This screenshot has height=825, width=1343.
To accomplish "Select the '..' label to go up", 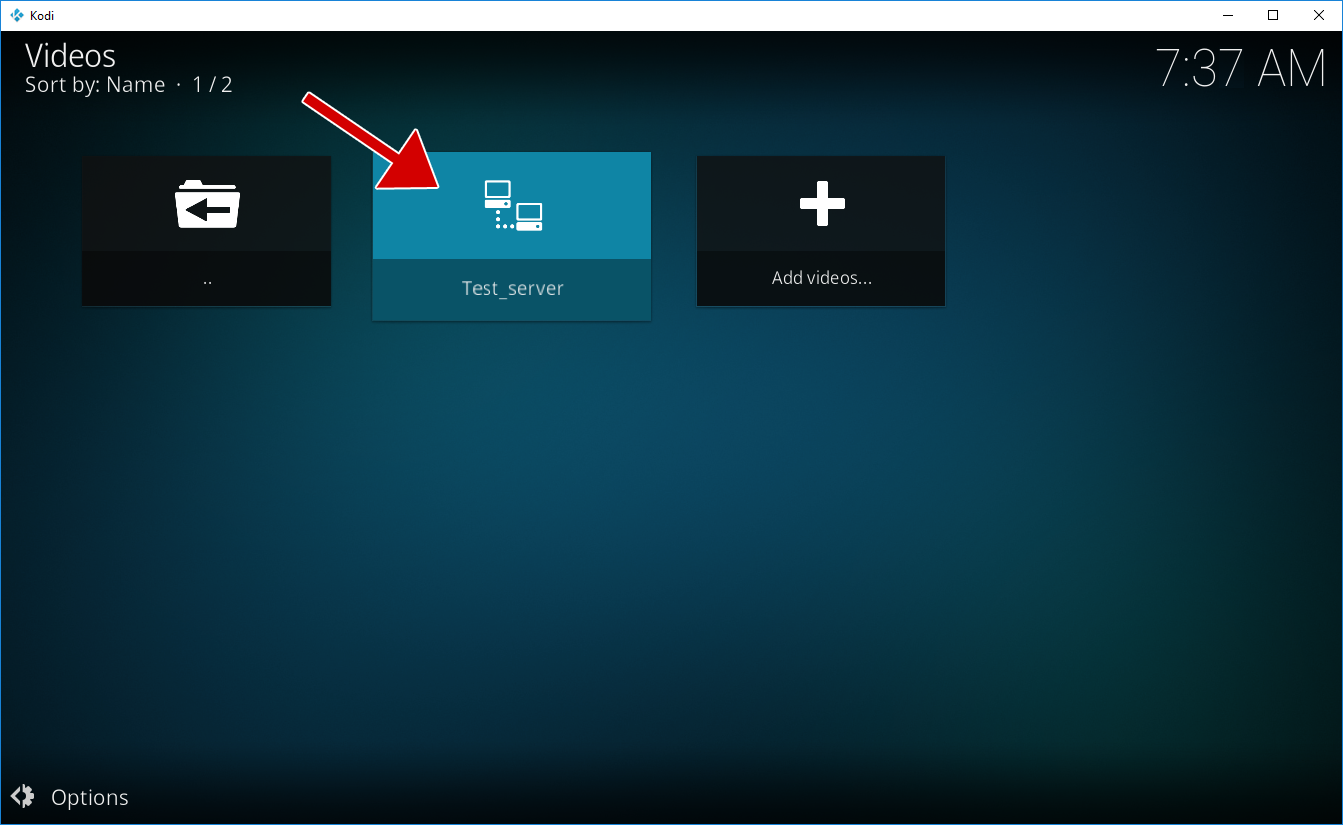I will click(x=207, y=279).
